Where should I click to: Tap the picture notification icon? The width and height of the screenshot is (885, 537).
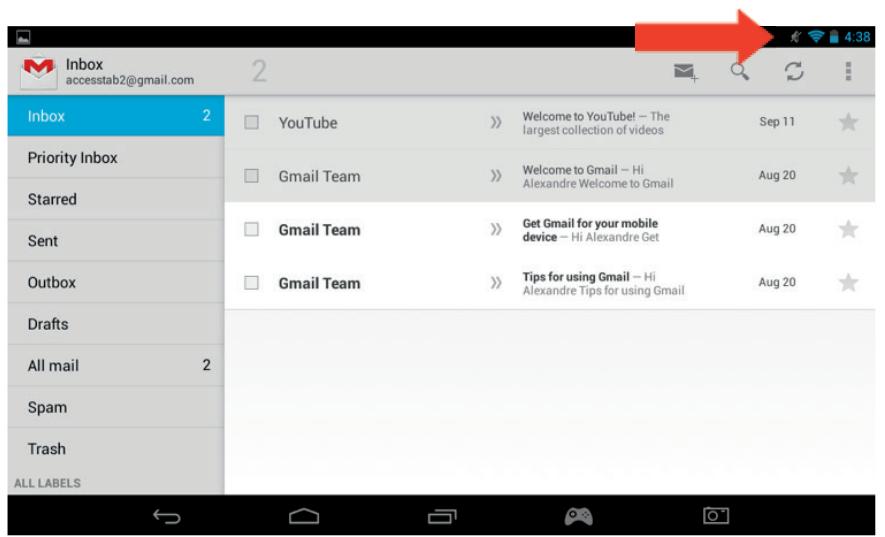pos(23,38)
